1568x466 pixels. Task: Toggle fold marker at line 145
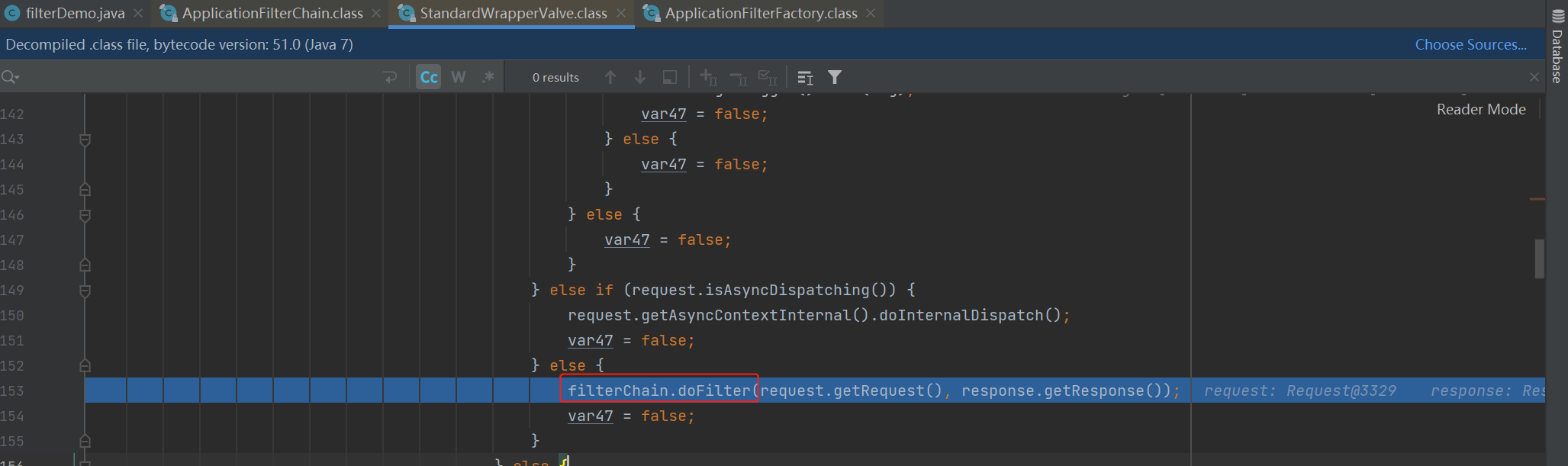pyautogui.click(x=85, y=189)
